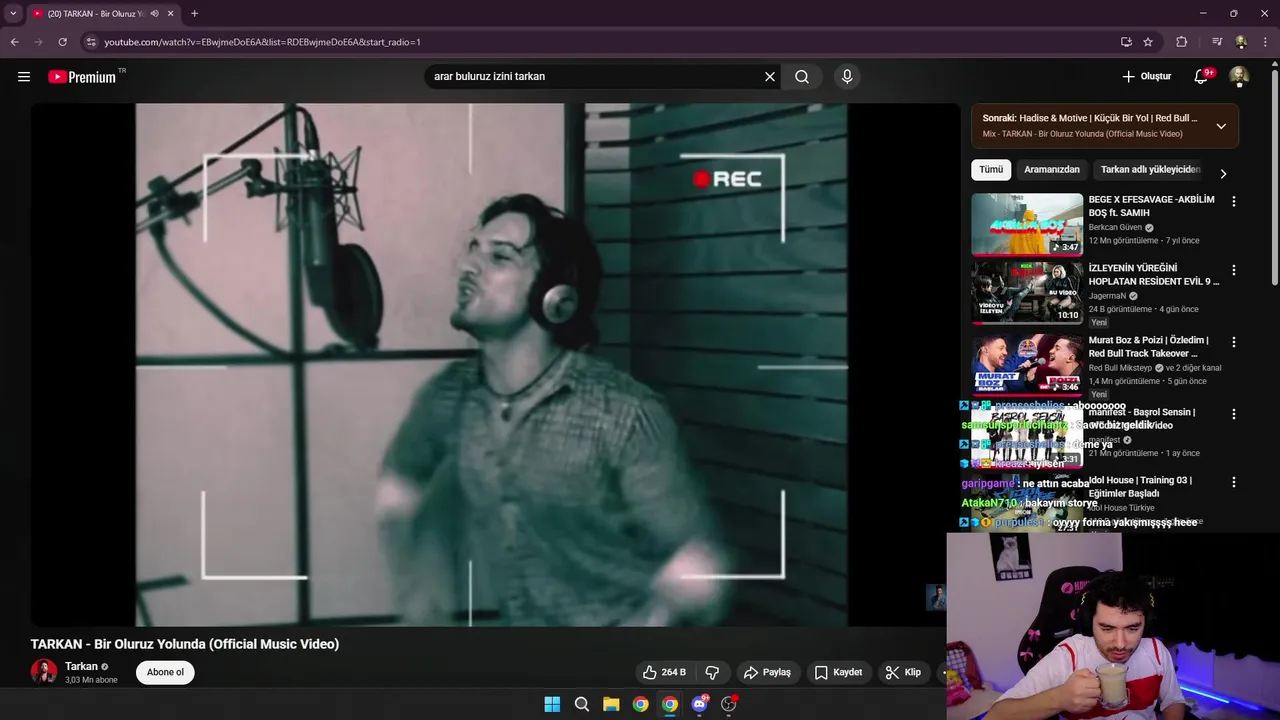
Task: Click the search magnifier button
Action: (x=802, y=76)
